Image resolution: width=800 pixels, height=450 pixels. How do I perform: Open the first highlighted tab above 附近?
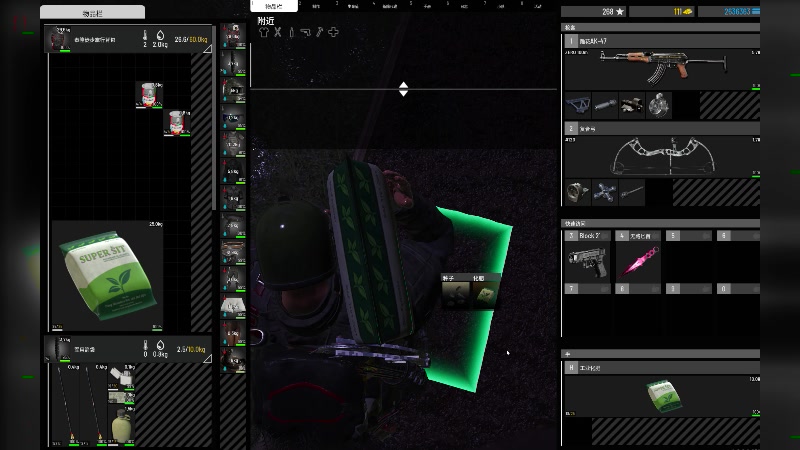click(274, 6)
